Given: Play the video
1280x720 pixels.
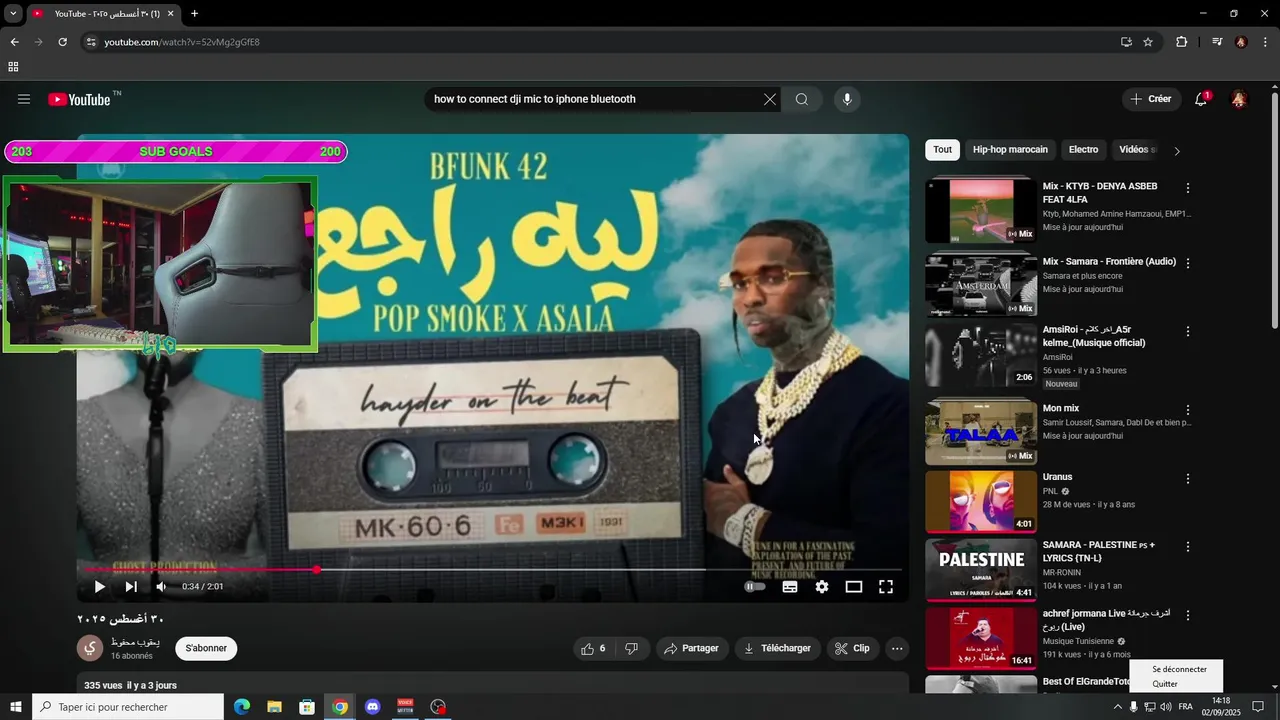Looking at the screenshot, I should 99,587.
